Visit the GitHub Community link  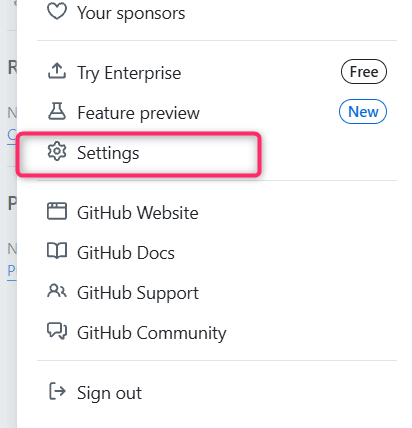pyautogui.click(x=217, y=333)
